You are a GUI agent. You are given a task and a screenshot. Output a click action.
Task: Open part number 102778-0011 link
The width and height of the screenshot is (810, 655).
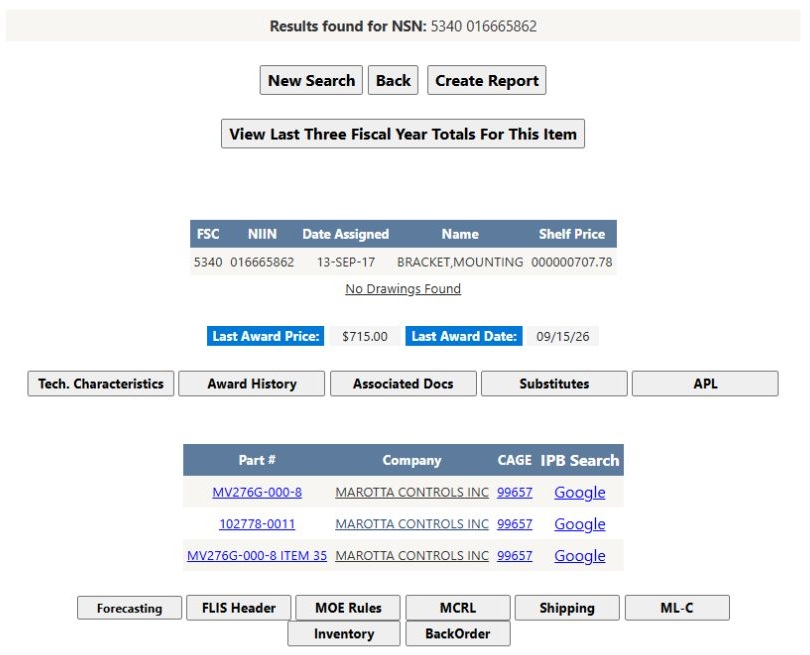coord(257,524)
